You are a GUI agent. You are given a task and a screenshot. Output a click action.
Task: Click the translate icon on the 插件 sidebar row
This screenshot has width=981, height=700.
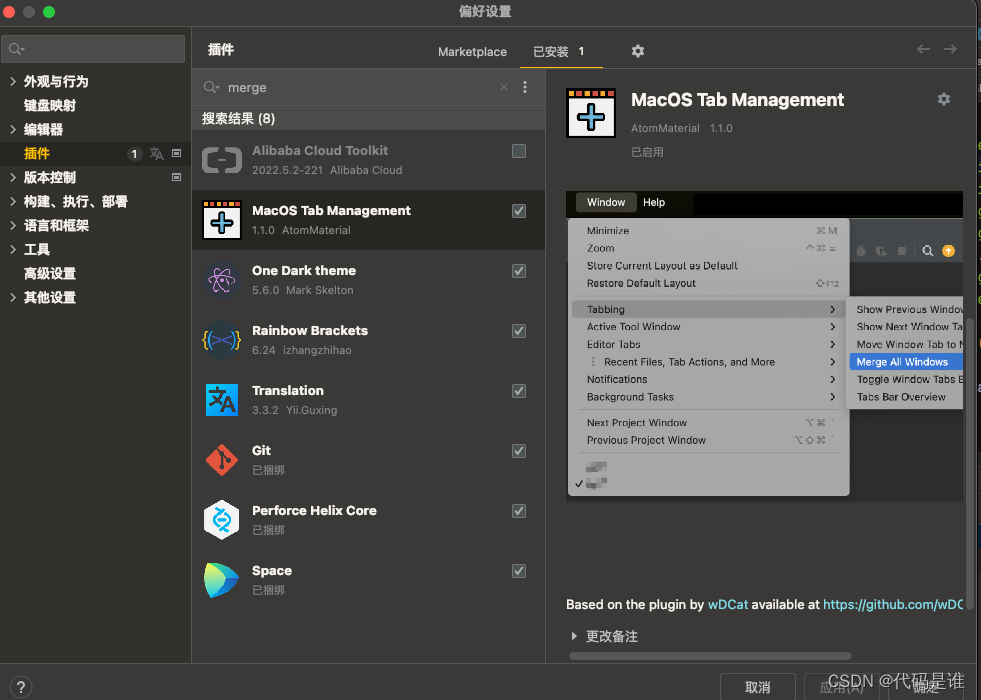click(x=156, y=154)
